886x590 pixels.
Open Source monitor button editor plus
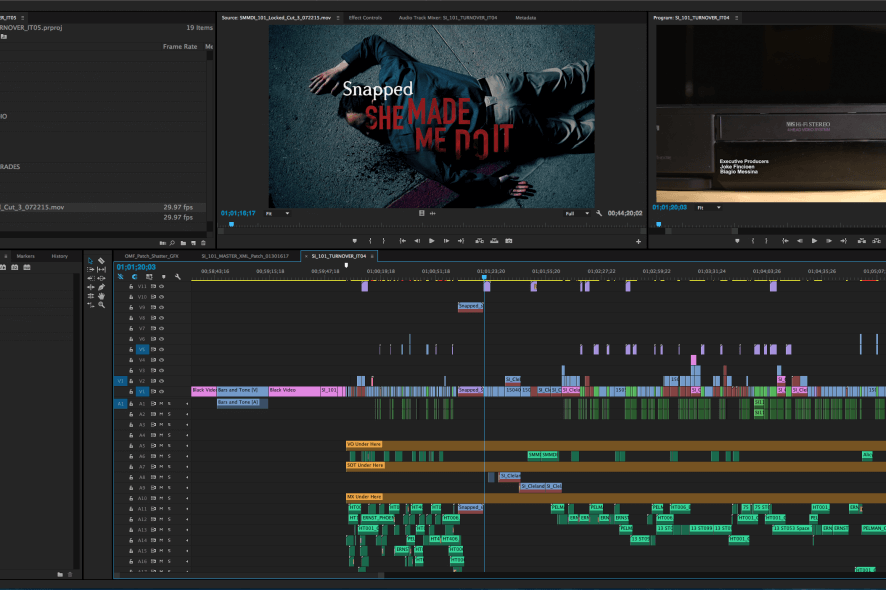(639, 241)
